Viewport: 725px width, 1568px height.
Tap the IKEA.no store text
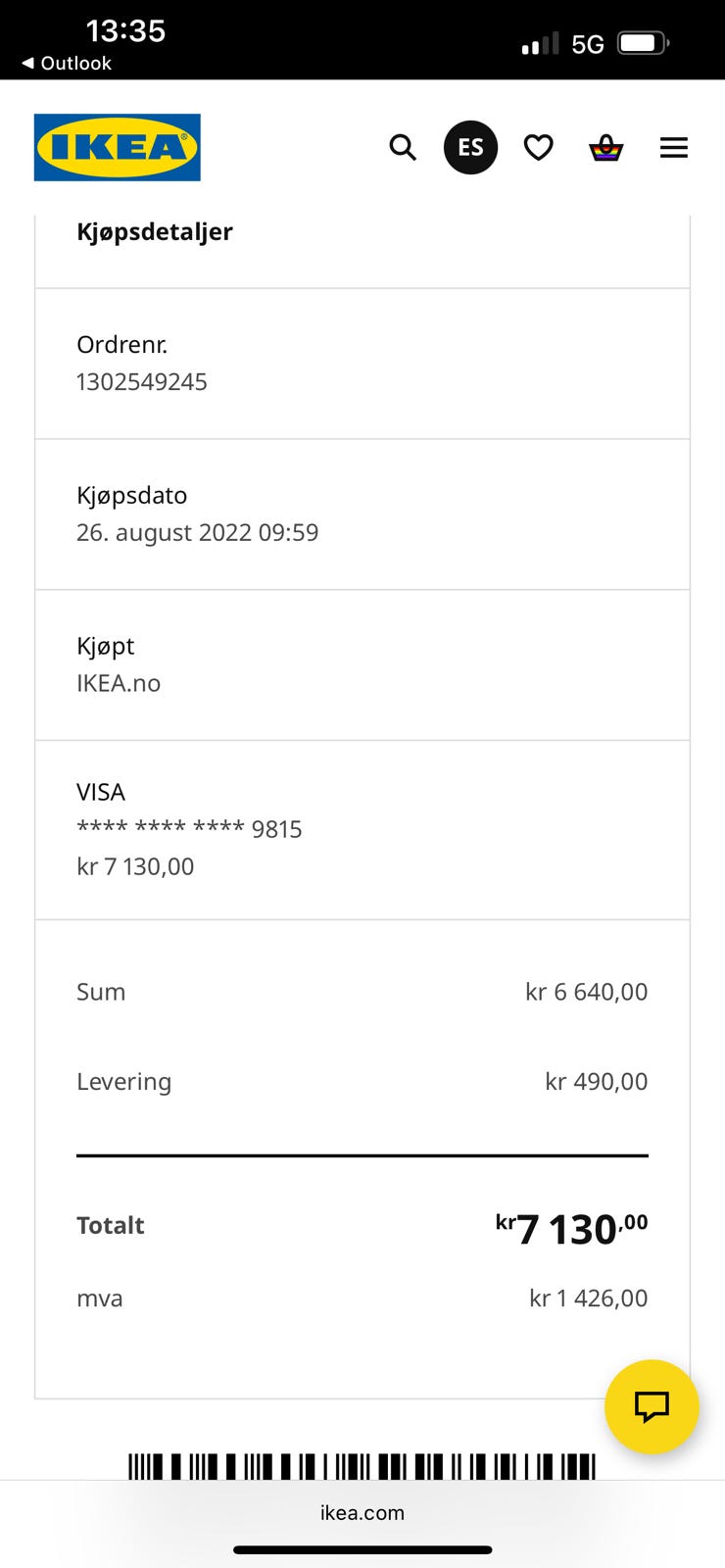[x=119, y=683]
